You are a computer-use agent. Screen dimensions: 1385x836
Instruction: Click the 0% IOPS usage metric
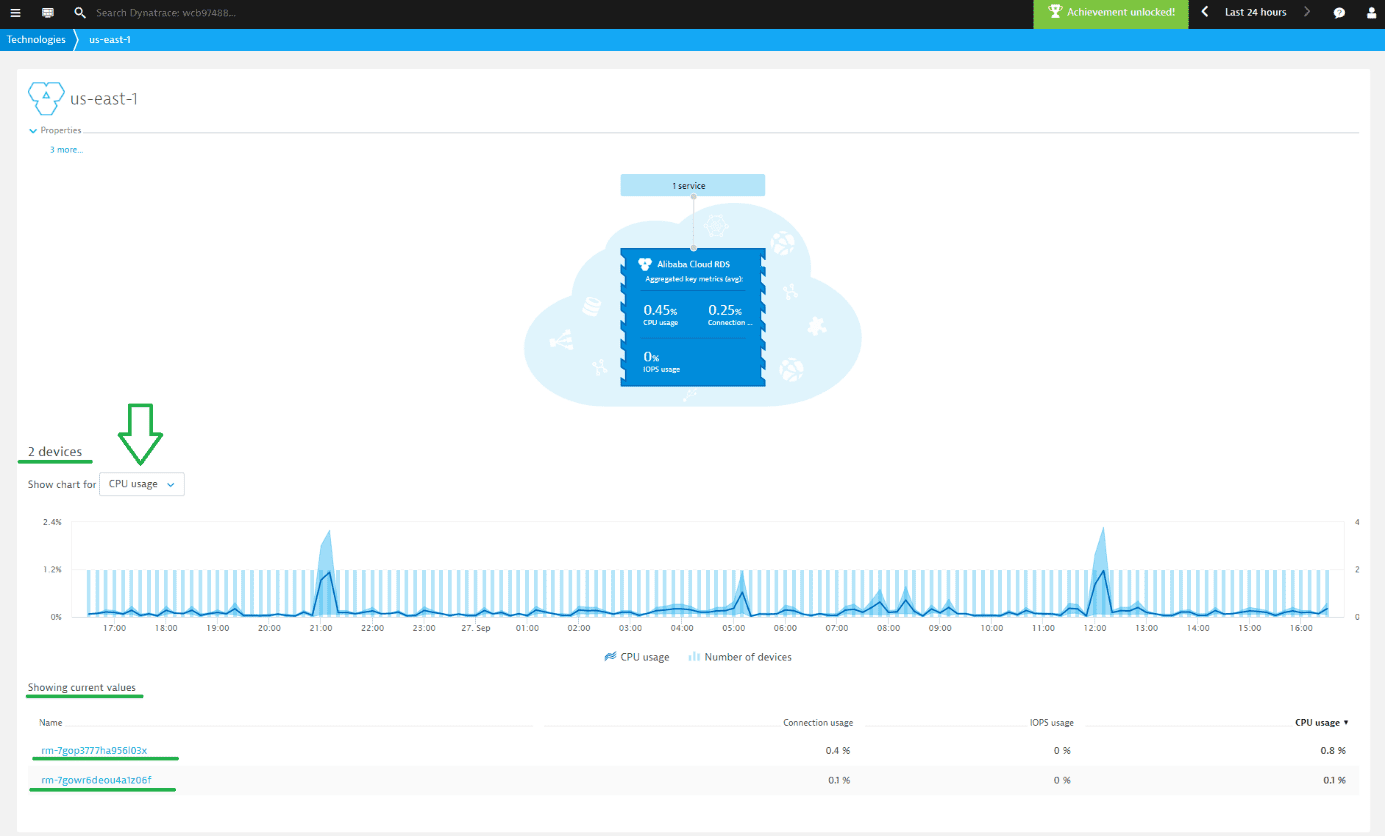(661, 361)
